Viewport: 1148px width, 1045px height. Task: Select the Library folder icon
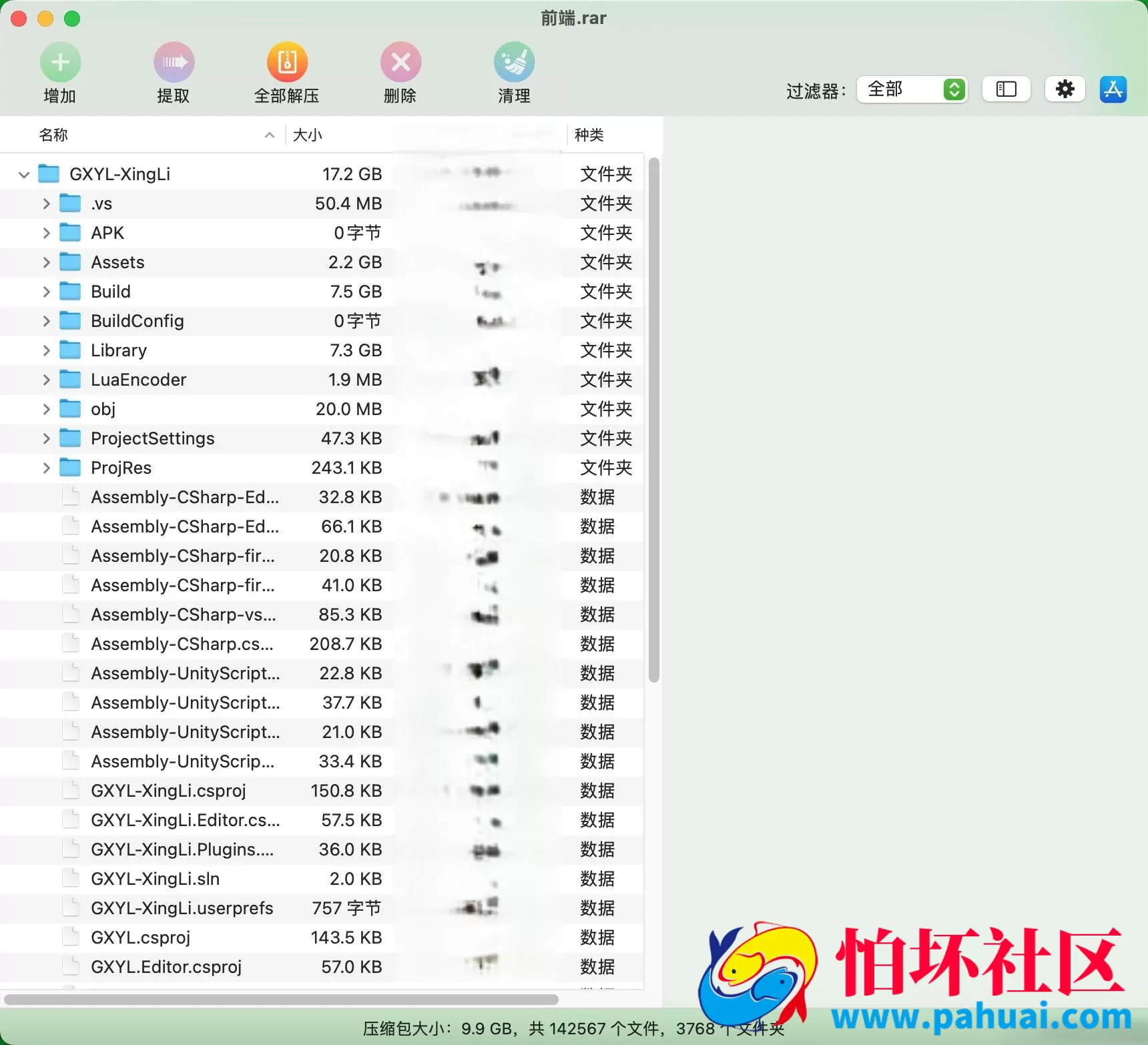click(x=70, y=350)
